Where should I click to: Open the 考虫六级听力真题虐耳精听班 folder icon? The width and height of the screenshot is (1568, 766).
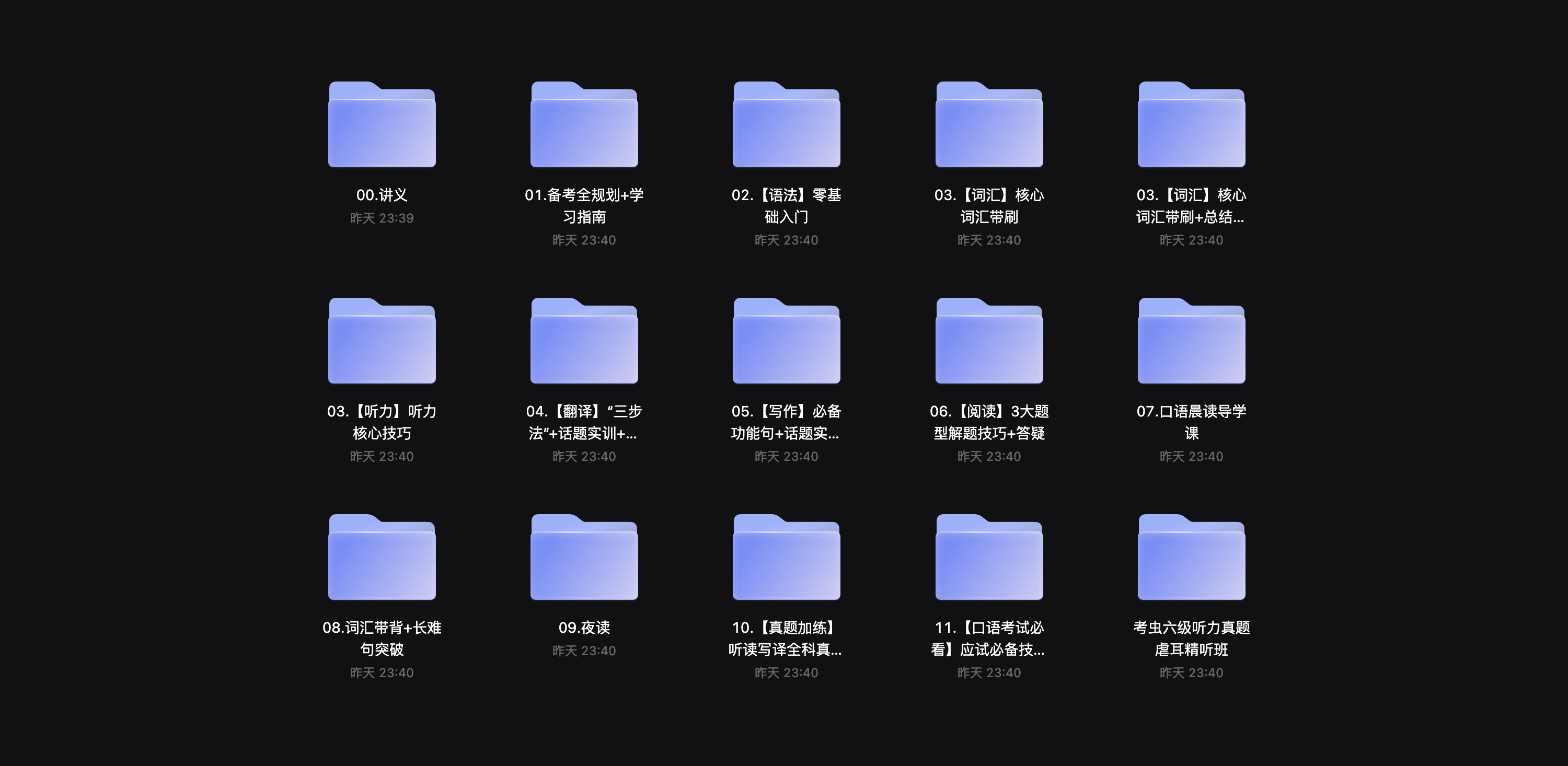[x=1191, y=556]
